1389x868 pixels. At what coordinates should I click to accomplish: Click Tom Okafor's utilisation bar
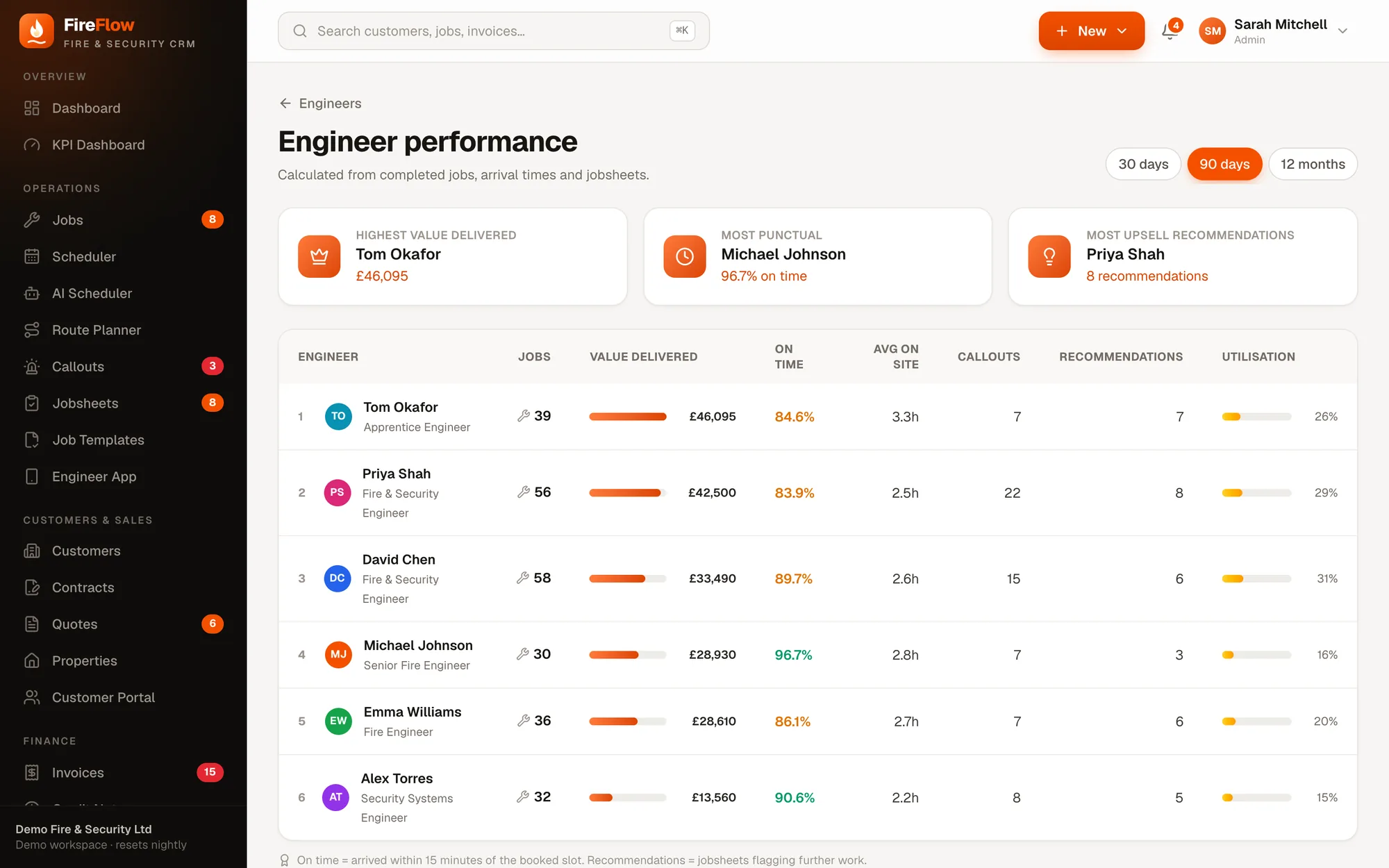tap(1256, 417)
